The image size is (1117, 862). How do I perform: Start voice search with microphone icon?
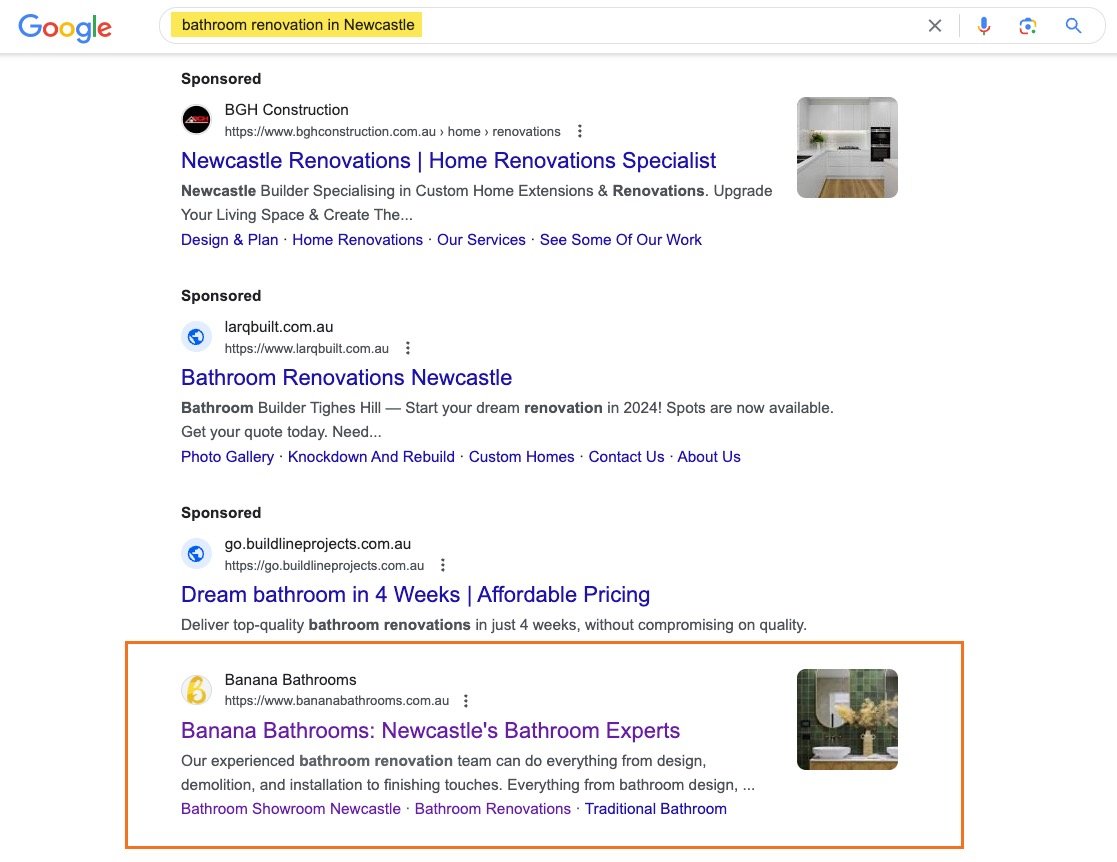pos(983,26)
